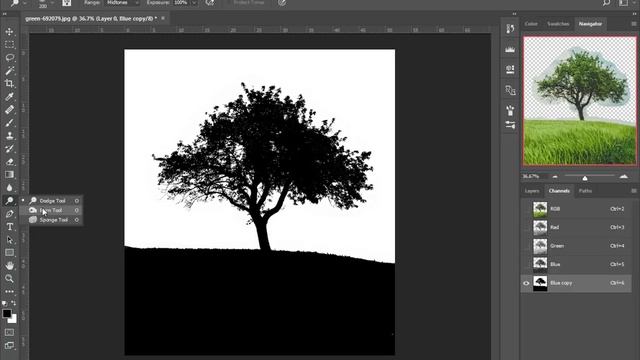Show the Green channel visibility
This screenshot has height=360, width=640.
(x=526, y=246)
